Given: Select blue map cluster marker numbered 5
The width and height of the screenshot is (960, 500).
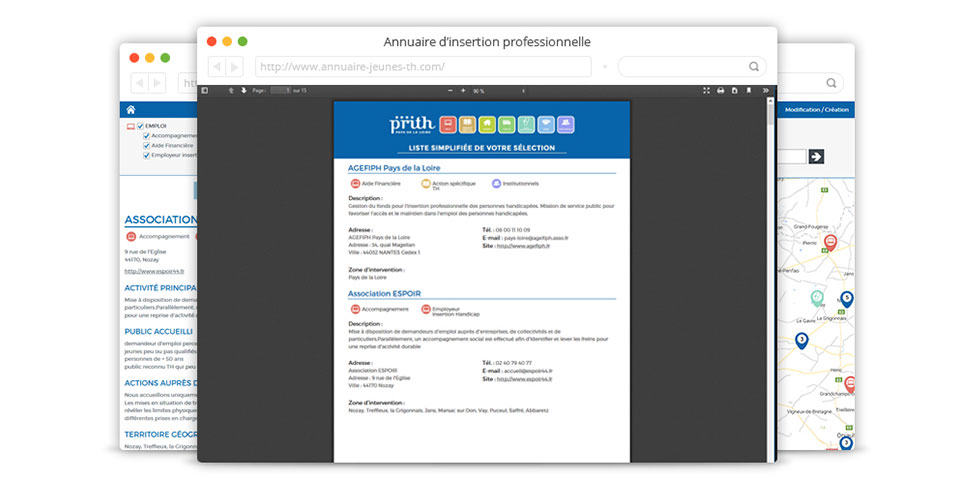Looking at the screenshot, I should pos(847,299).
